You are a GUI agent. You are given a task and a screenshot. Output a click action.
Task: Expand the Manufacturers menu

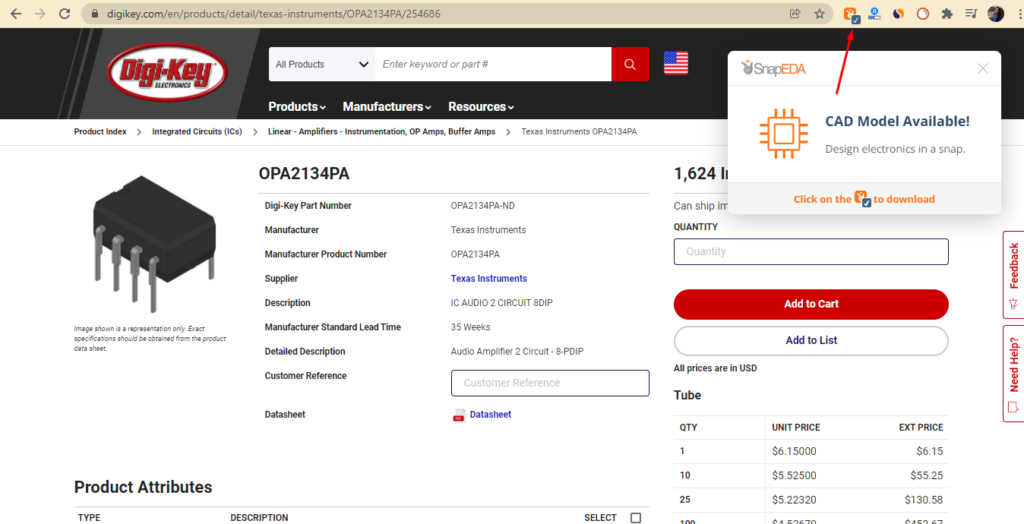coord(387,106)
